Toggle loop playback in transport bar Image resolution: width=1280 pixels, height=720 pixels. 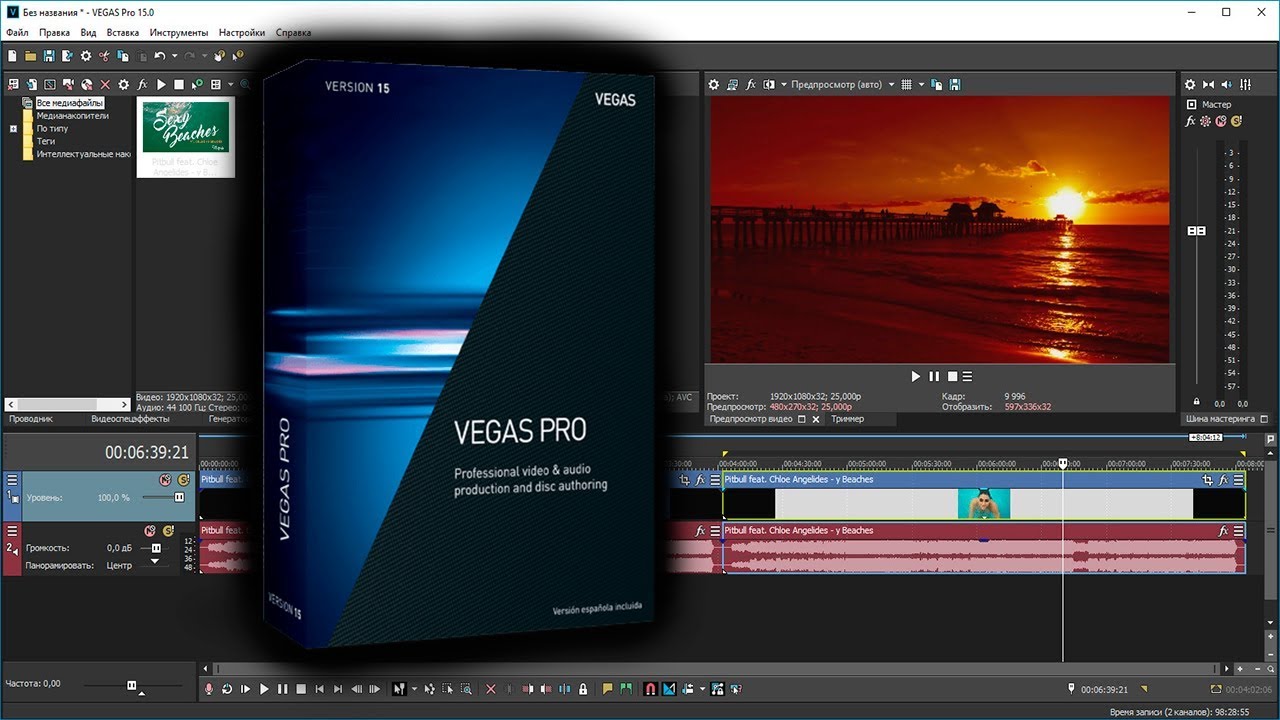(227, 689)
